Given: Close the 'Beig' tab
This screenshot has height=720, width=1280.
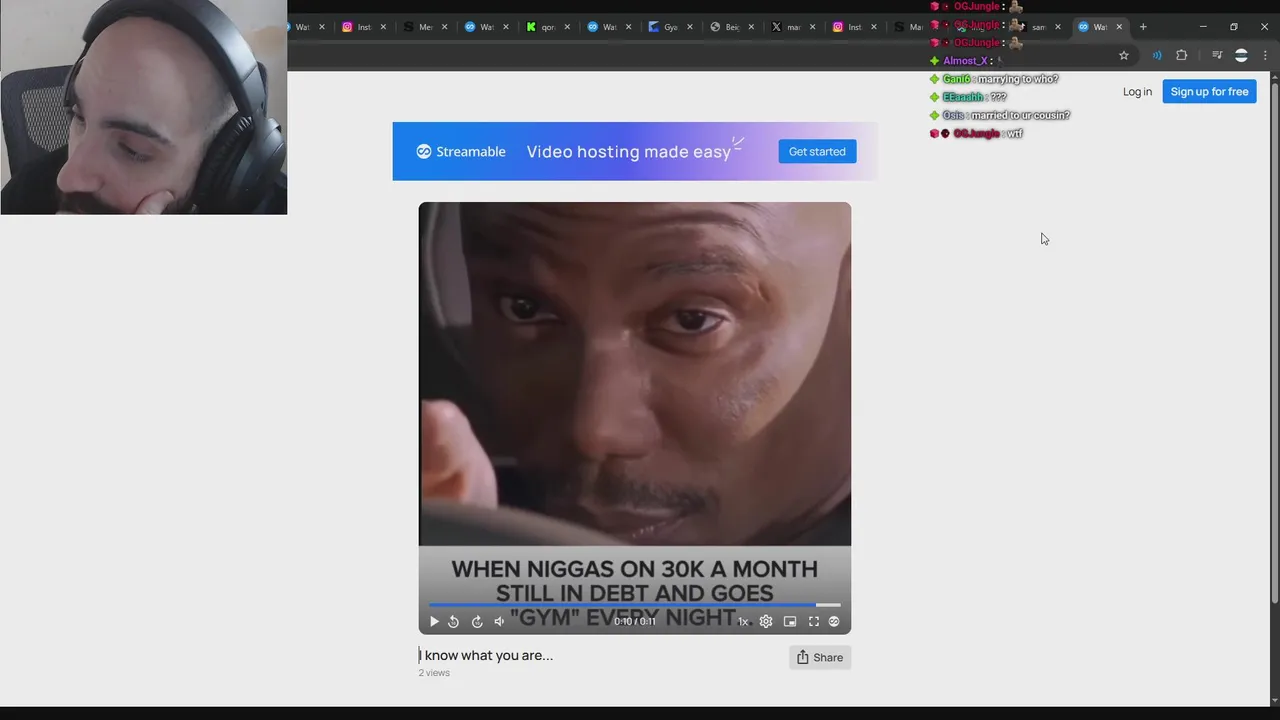Looking at the screenshot, I should 751,27.
